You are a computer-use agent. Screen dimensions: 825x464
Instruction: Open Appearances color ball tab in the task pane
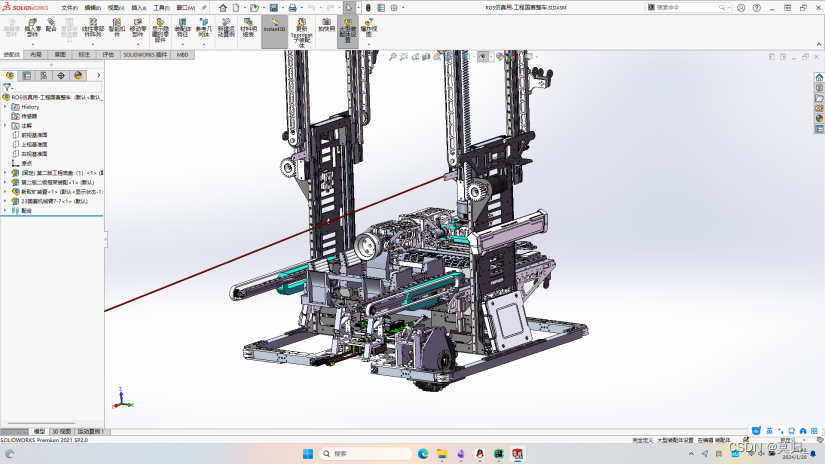pyautogui.click(x=819, y=118)
